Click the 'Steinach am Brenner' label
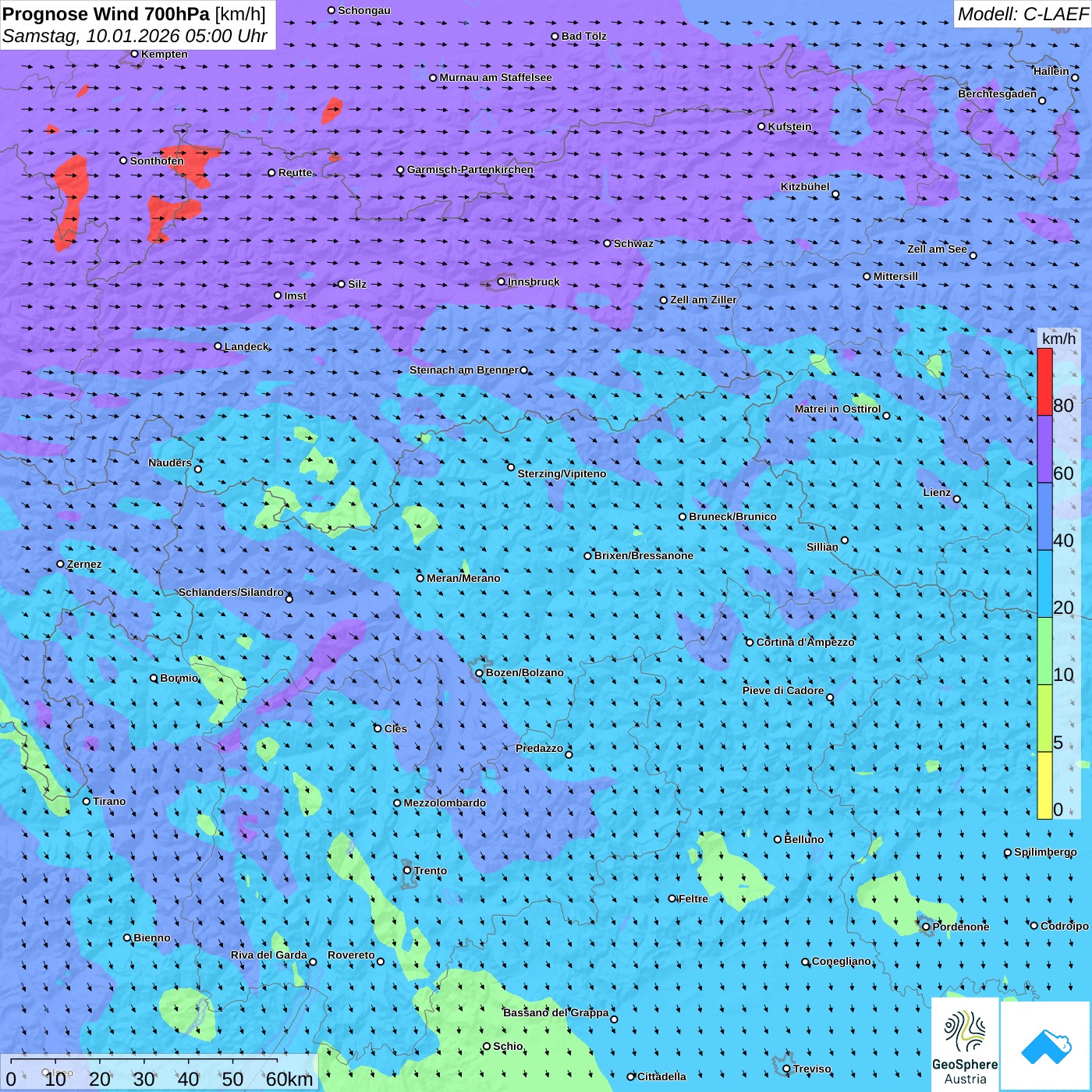Viewport: 1092px width, 1092px height. pos(464,370)
